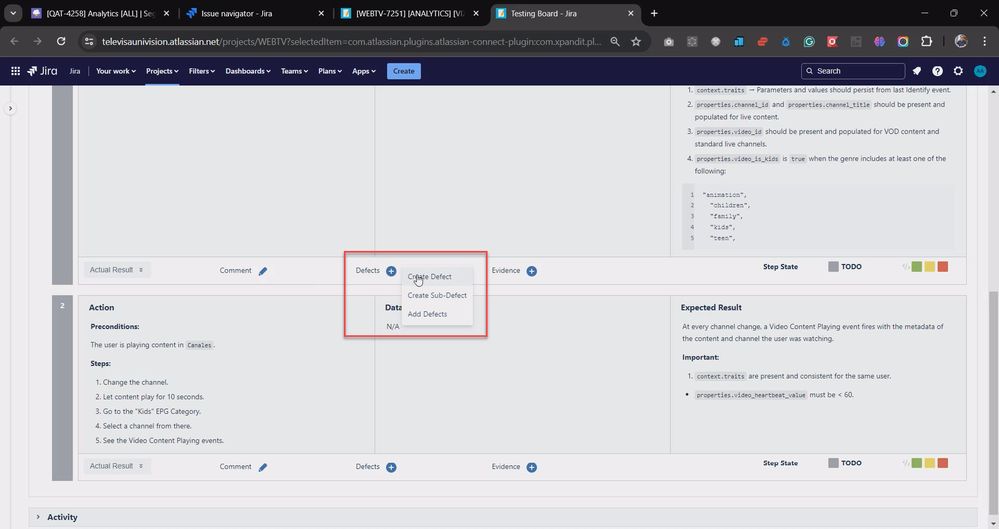Click the Grammarly extension icon
This screenshot has height=529, width=999.
pyautogui.click(x=809, y=41)
